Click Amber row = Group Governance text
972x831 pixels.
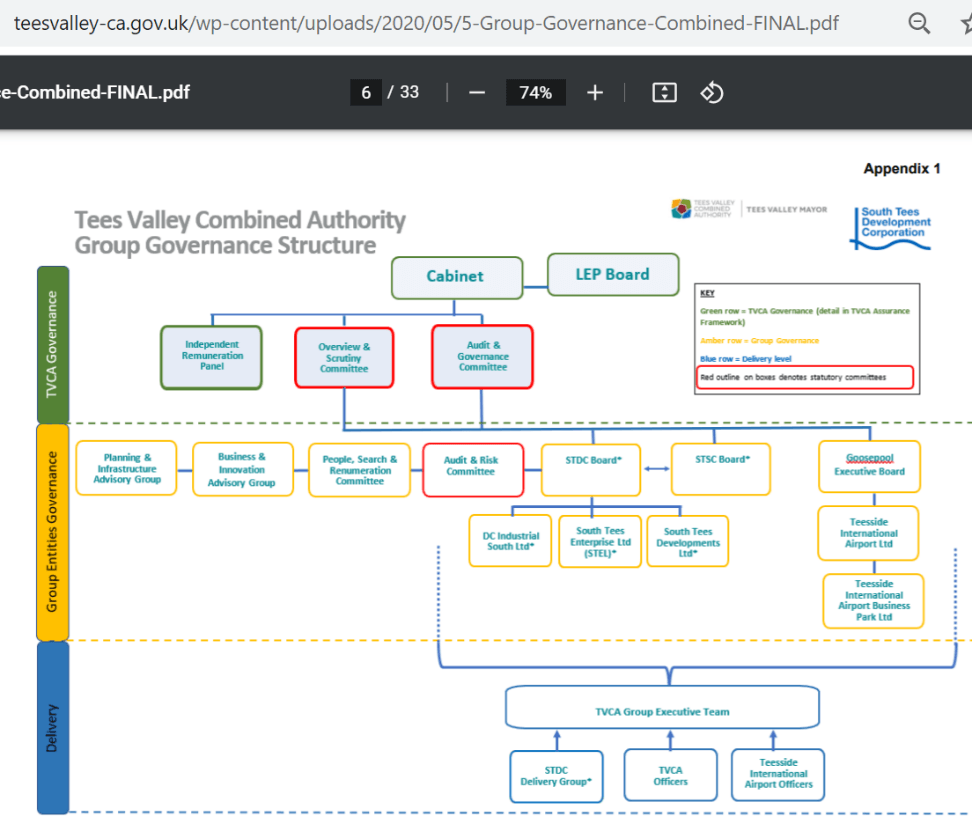click(x=759, y=341)
